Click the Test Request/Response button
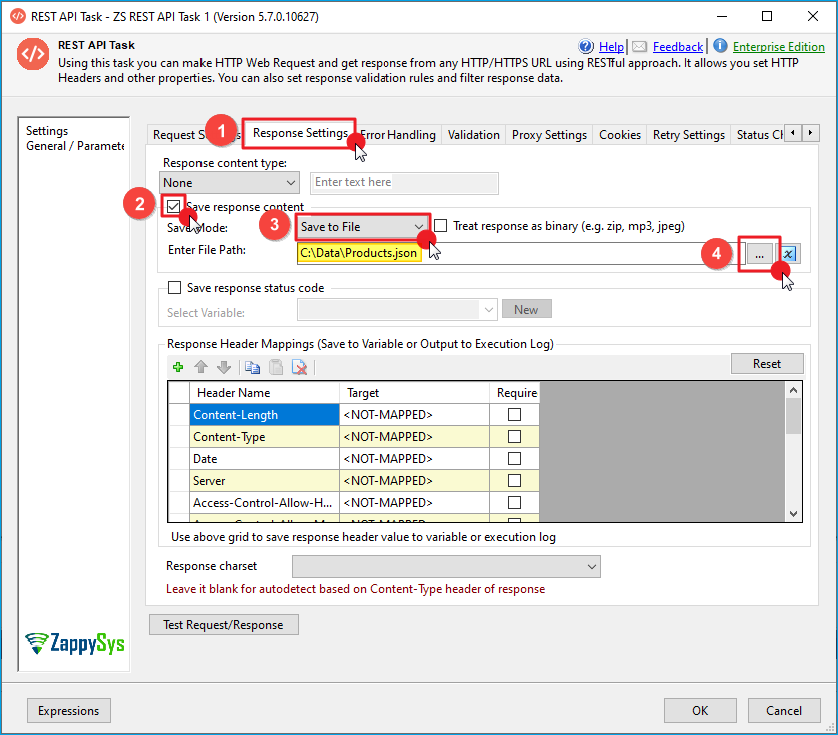This screenshot has height=735, width=838. pyautogui.click(x=224, y=625)
